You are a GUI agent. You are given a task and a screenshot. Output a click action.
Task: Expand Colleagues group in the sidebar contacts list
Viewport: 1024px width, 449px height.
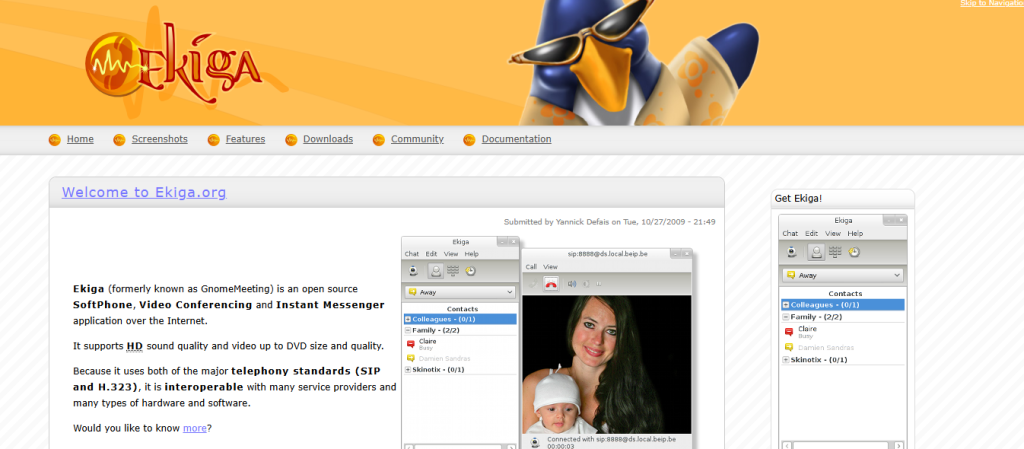(x=786, y=304)
